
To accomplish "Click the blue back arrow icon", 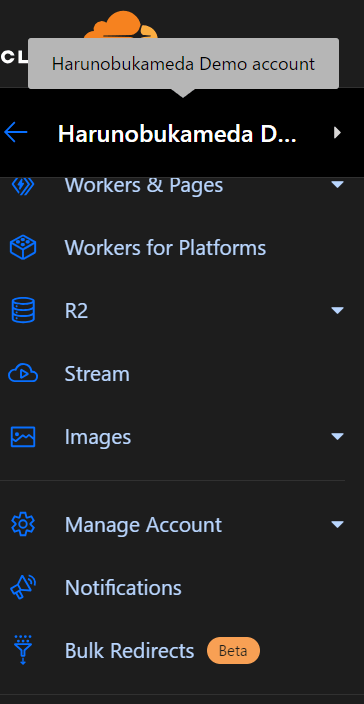I will point(16,133).
